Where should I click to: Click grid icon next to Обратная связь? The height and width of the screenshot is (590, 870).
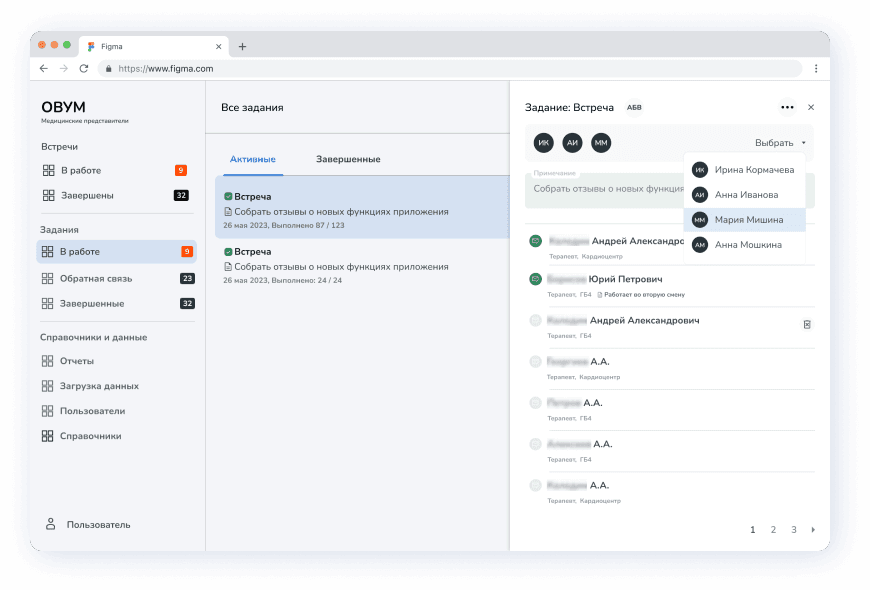click(x=48, y=279)
